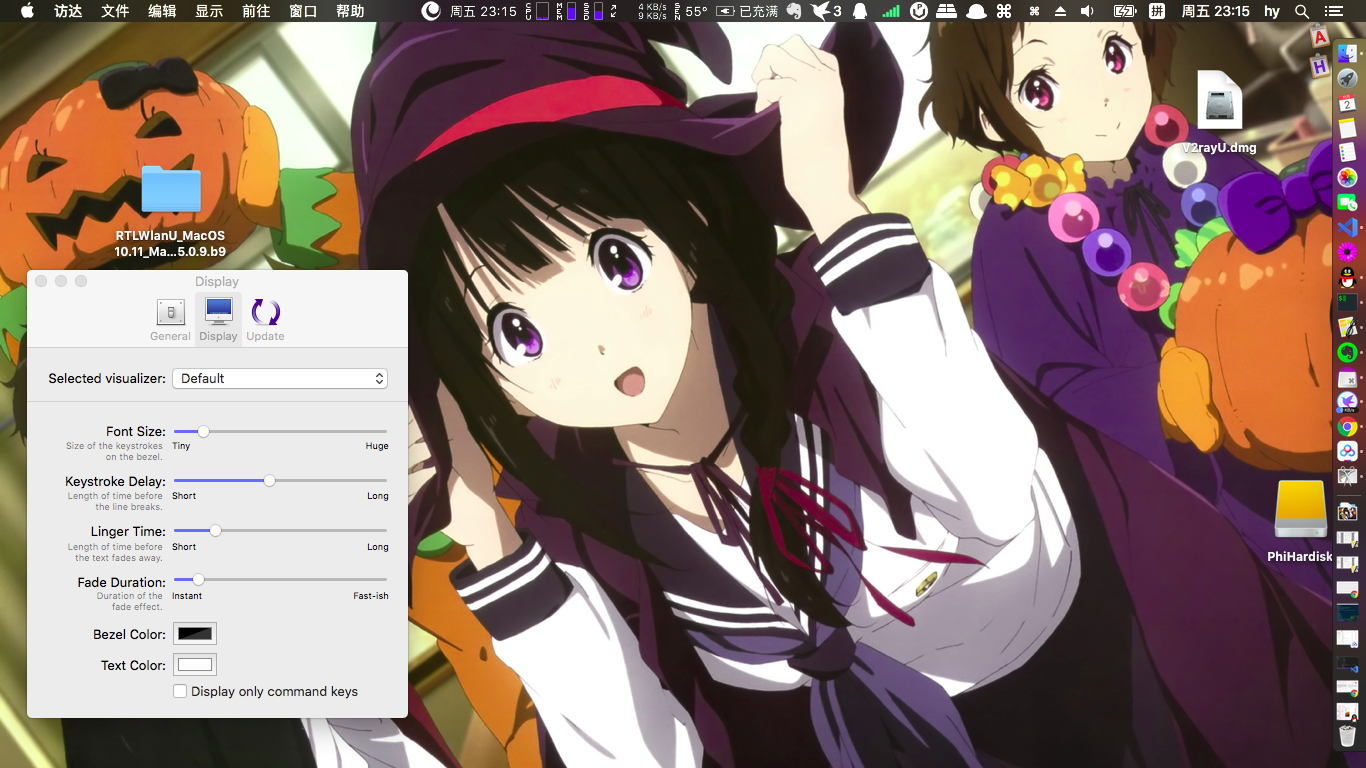The height and width of the screenshot is (768, 1366).
Task: Click the Linger Time slider handle
Action: (x=215, y=531)
